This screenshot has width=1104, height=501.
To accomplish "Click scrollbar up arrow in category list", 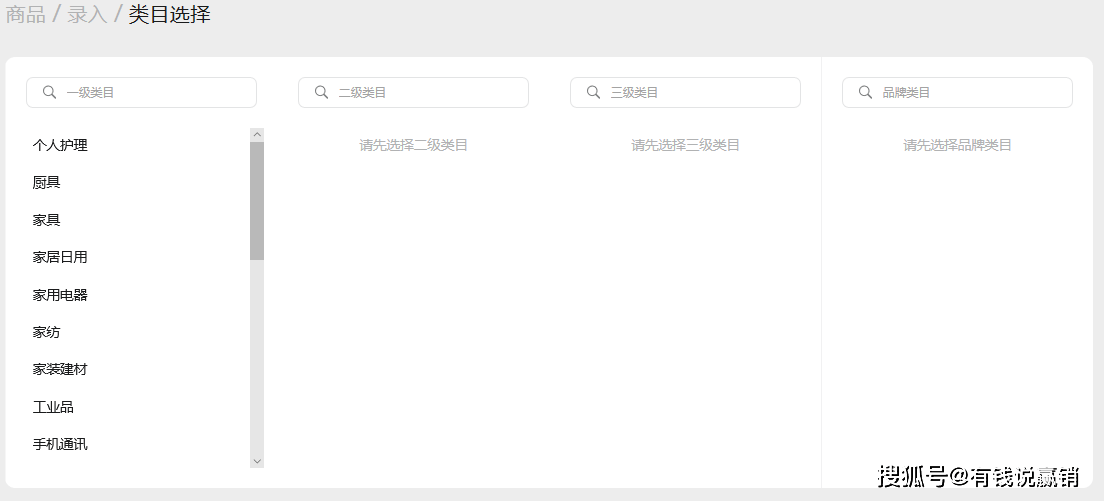I will (x=257, y=134).
